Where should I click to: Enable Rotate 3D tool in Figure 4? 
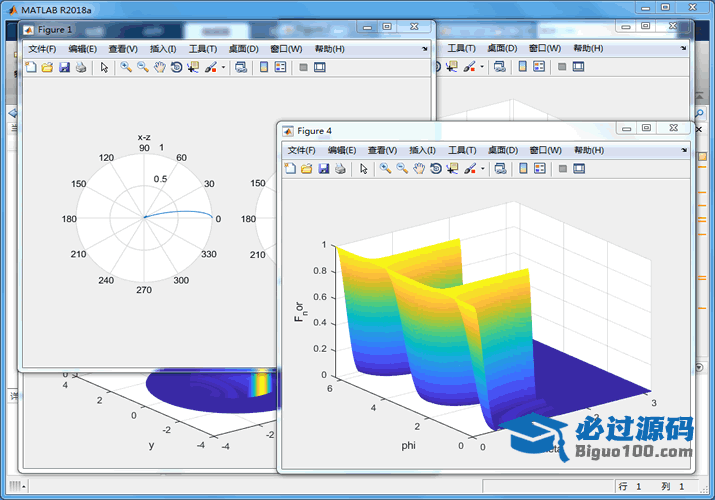(436, 169)
